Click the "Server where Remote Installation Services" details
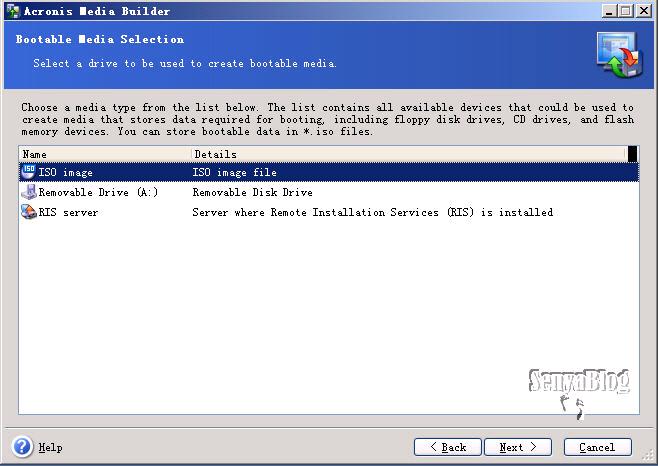 pos(373,212)
